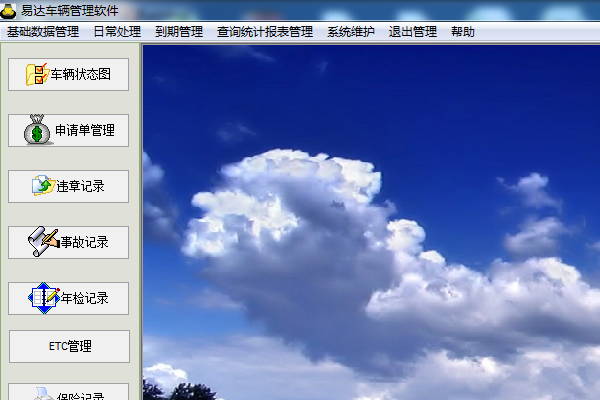Click the money bag icon for 申请单管理
The height and width of the screenshot is (400, 600).
(38, 130)
